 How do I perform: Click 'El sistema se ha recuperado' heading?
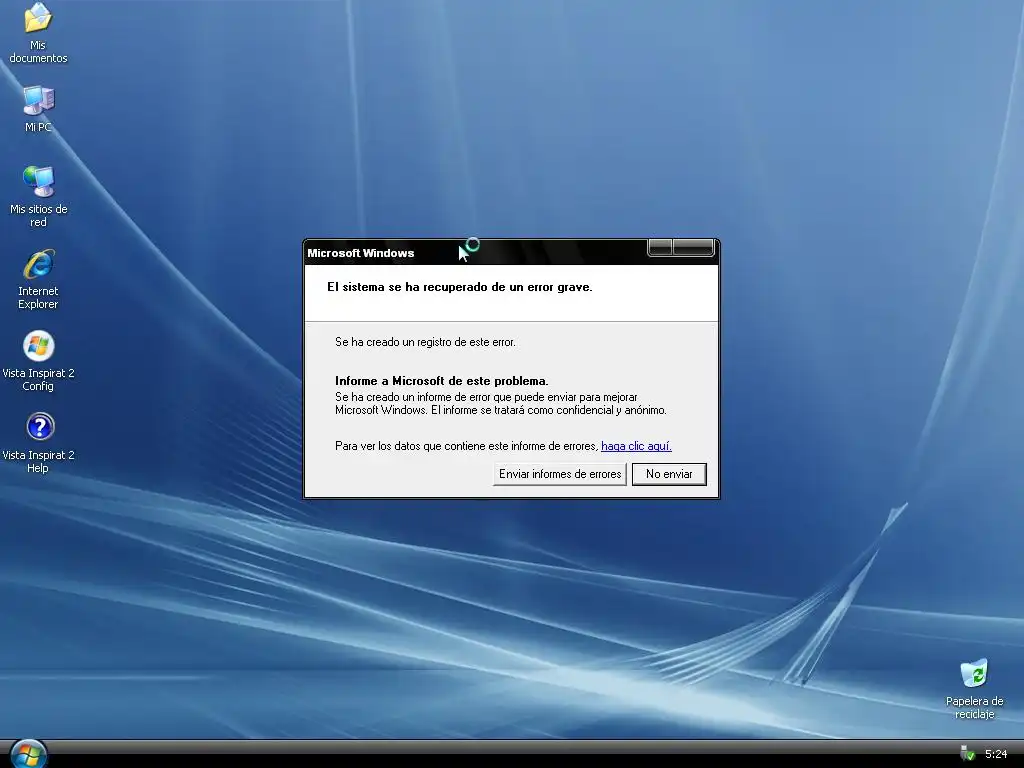click(460, 287)
